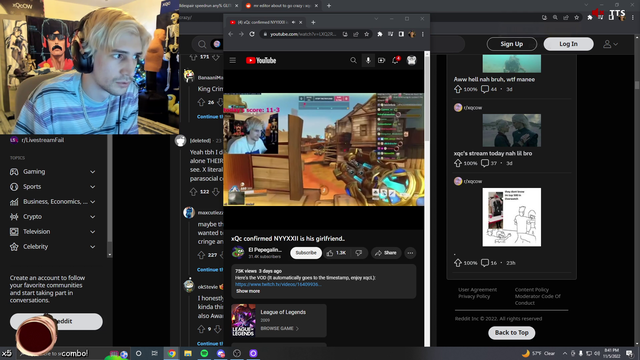This screenshot has width=640, height=360.
Task: Open User Agreement link in Reddit footer
Action: [477, 290]
